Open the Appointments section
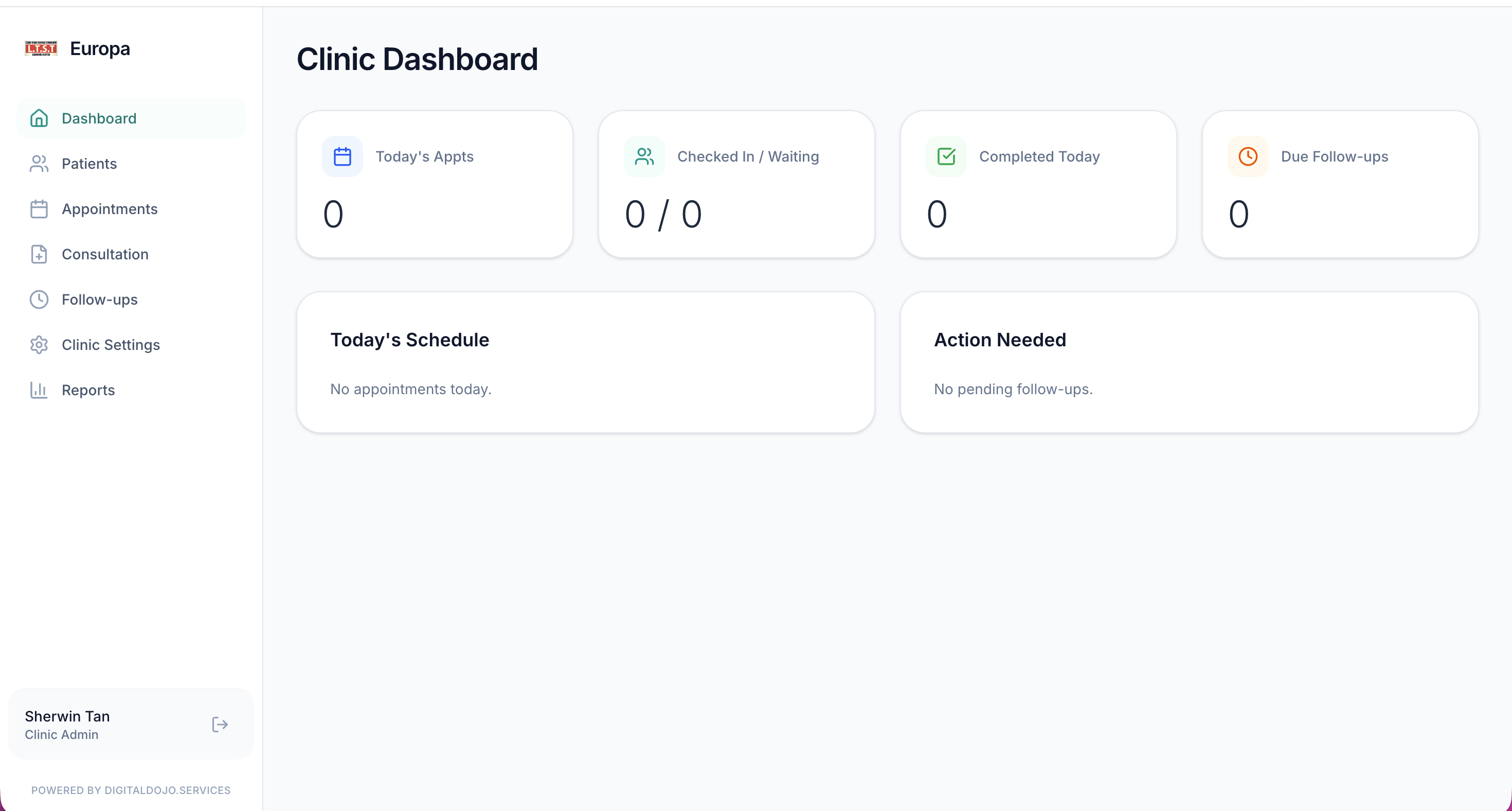This screenshot has width=1512, height=811. [132, 208]
